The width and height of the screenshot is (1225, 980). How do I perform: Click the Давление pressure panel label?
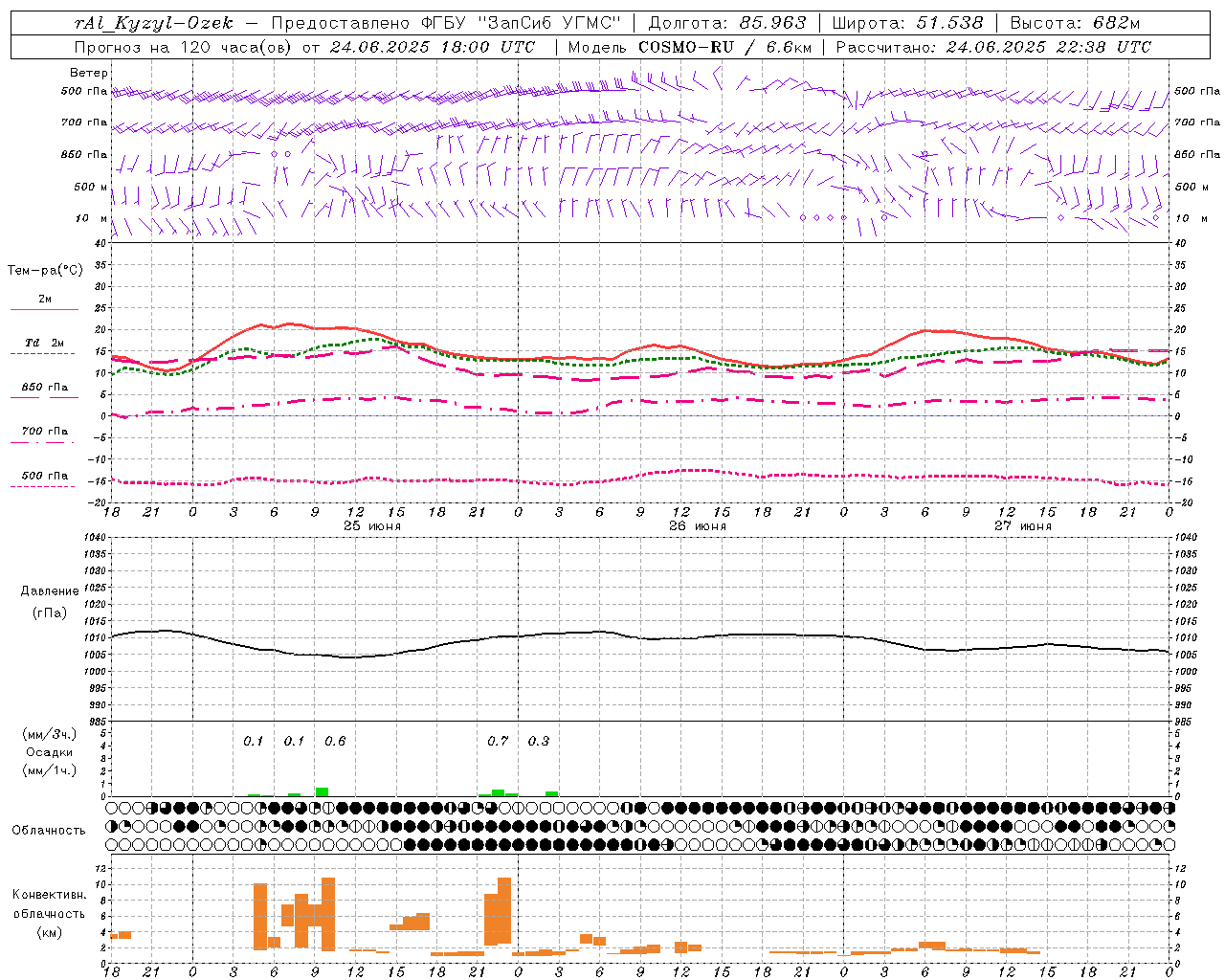coord(50,591)
